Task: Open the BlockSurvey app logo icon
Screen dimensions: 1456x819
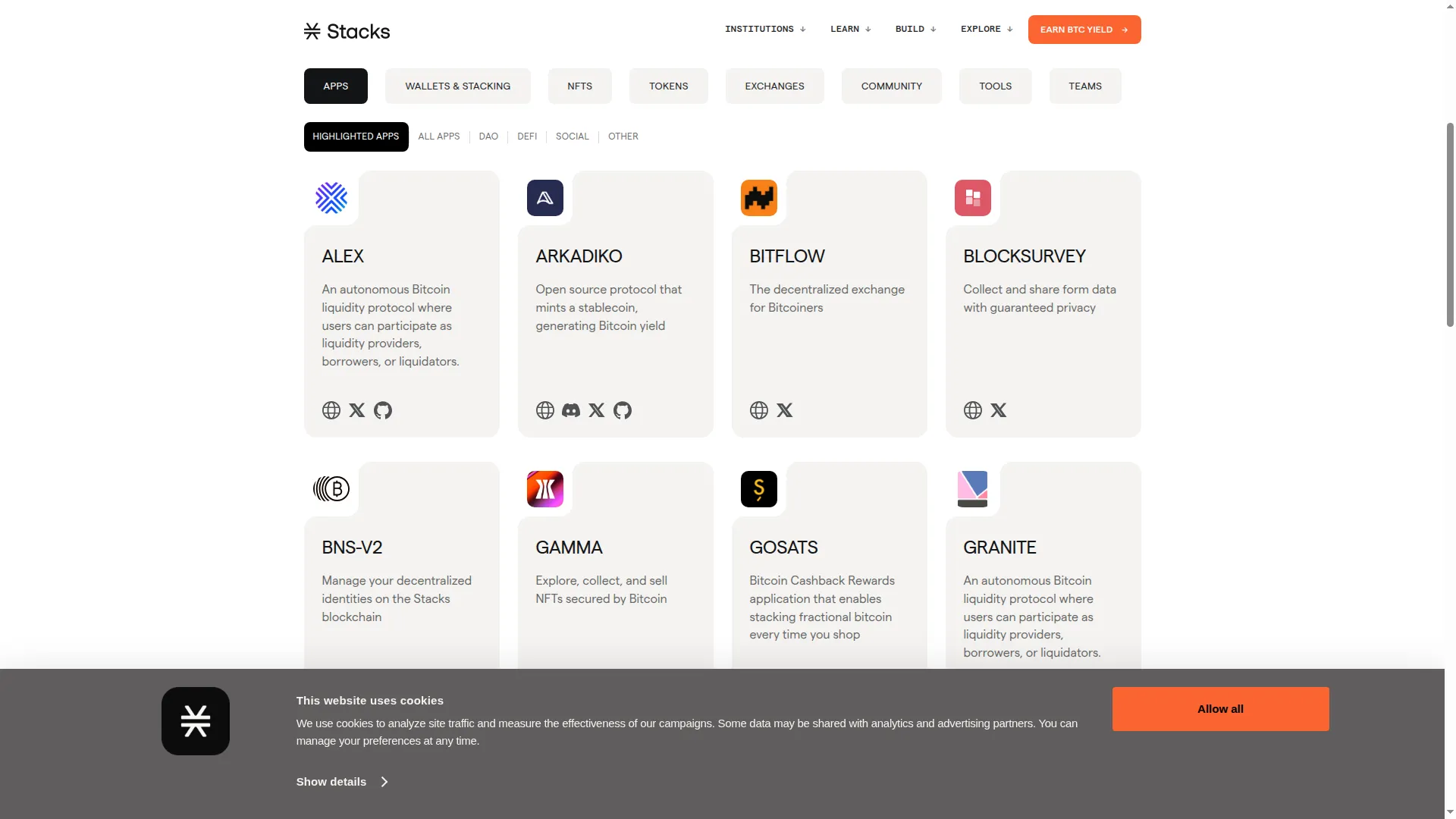Action: coord(973,198)
